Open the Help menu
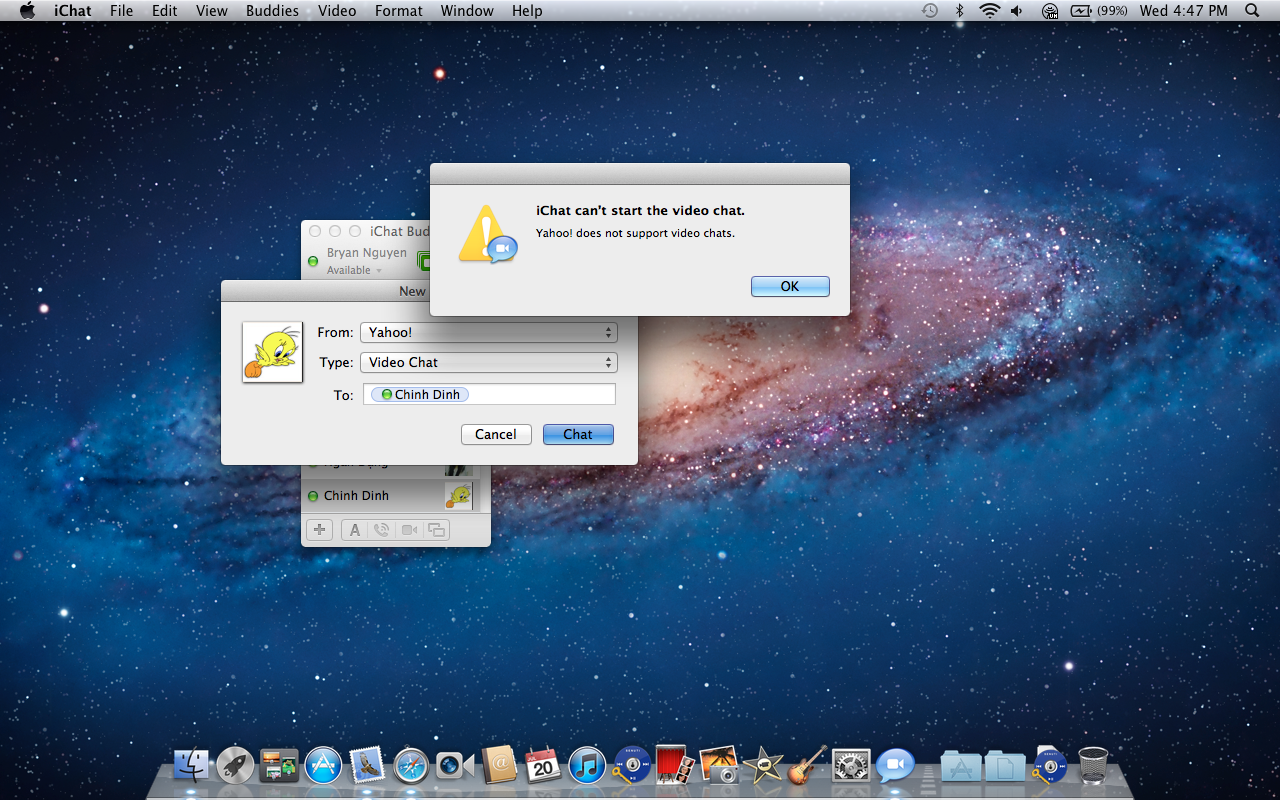The width and height of the screenshot is (1280, 800). tap(527, 11)
